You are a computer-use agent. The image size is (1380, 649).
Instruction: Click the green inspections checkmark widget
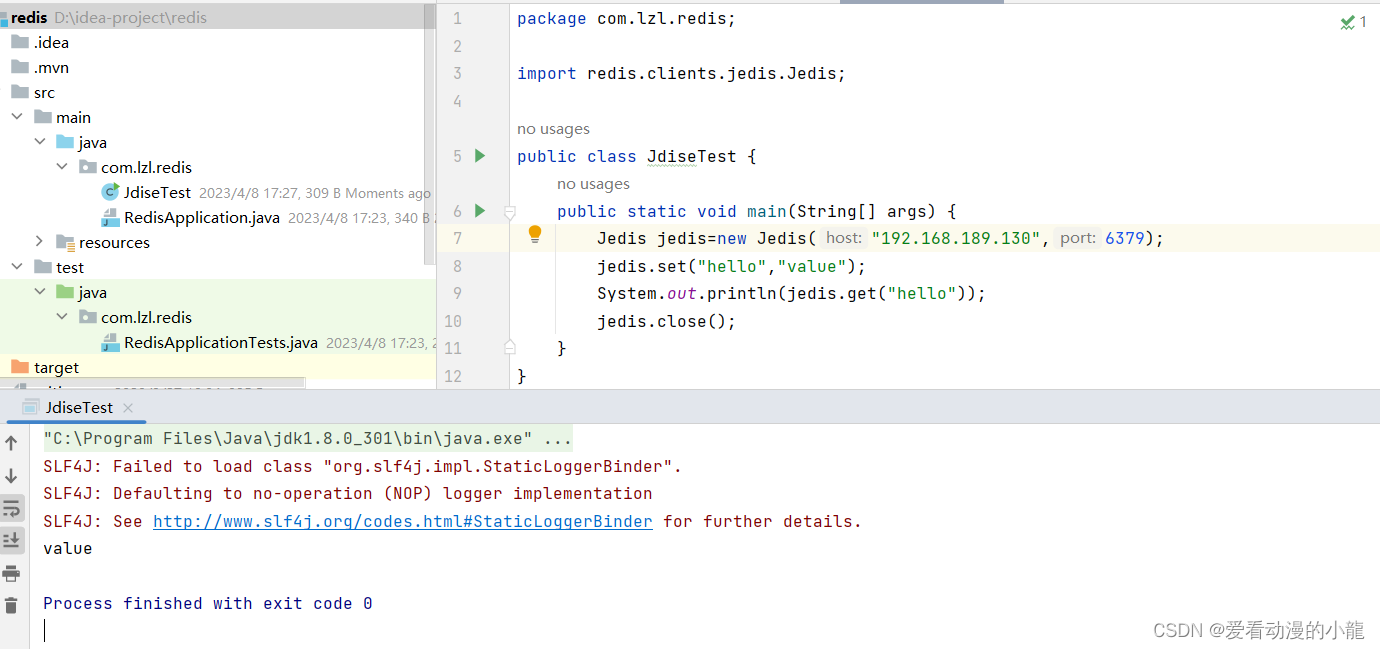[x=1347, y=21]
